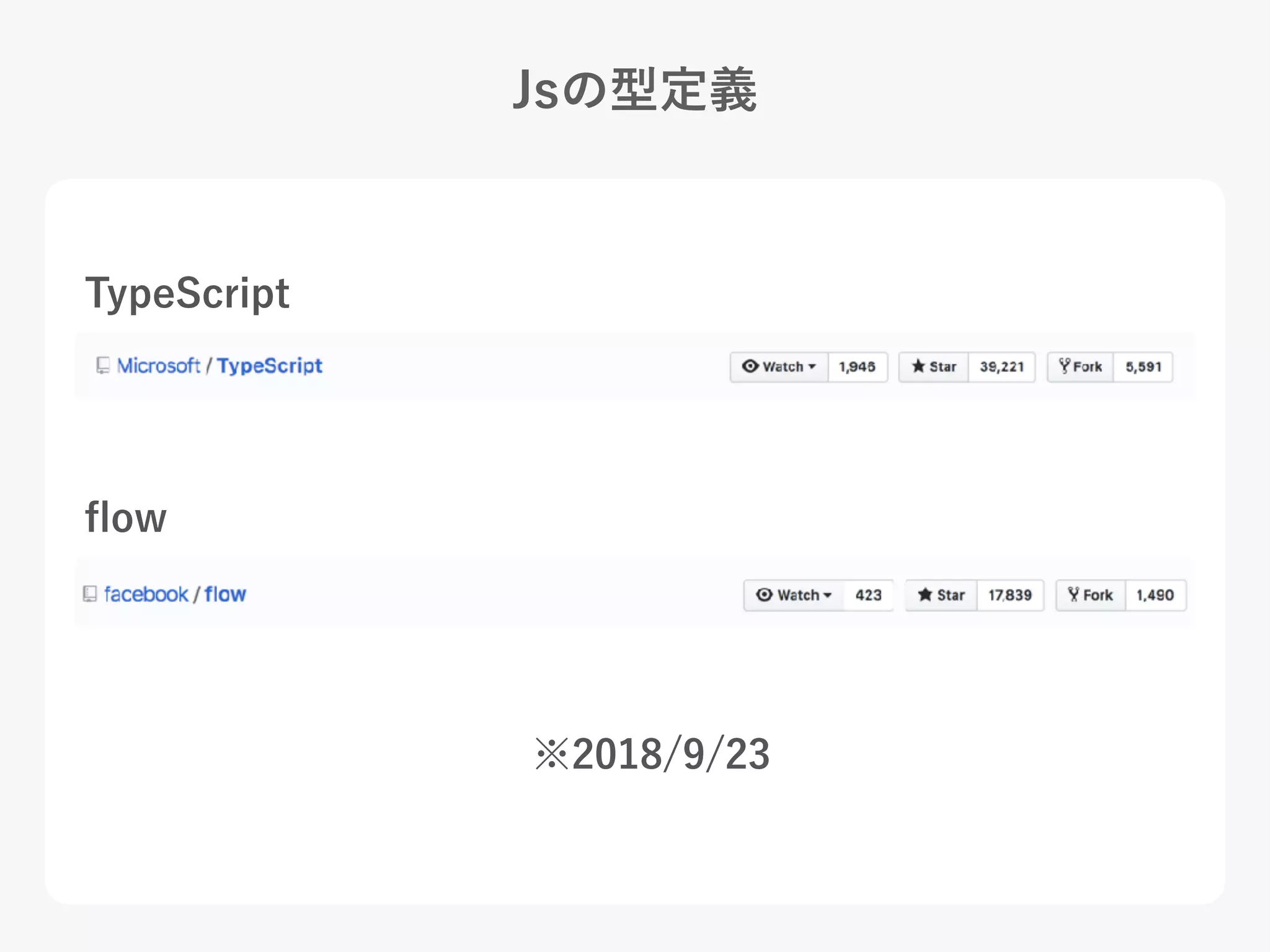Click the 17,839 stargazers count
The height and width of the screenshot is (952, 1270).
[1010, 595]
